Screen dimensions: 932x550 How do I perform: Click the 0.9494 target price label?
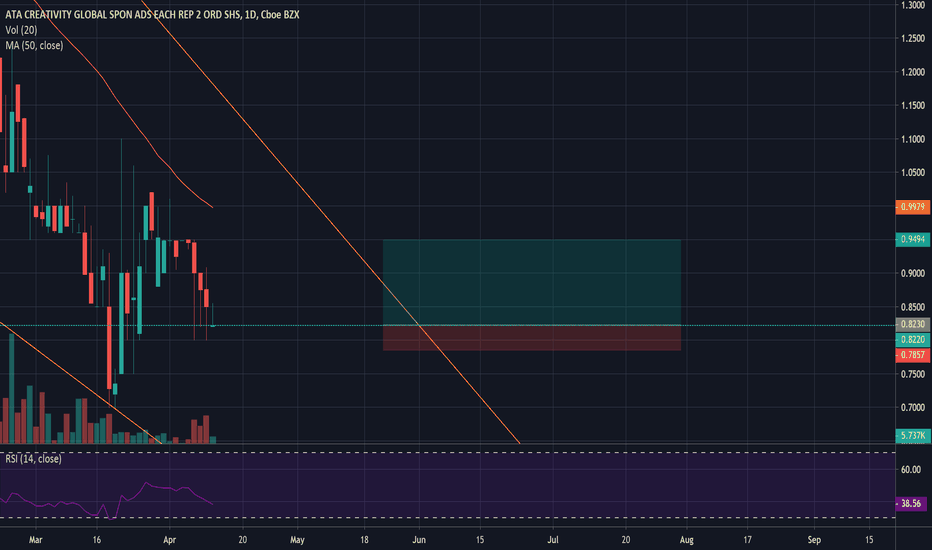(912, 239)
